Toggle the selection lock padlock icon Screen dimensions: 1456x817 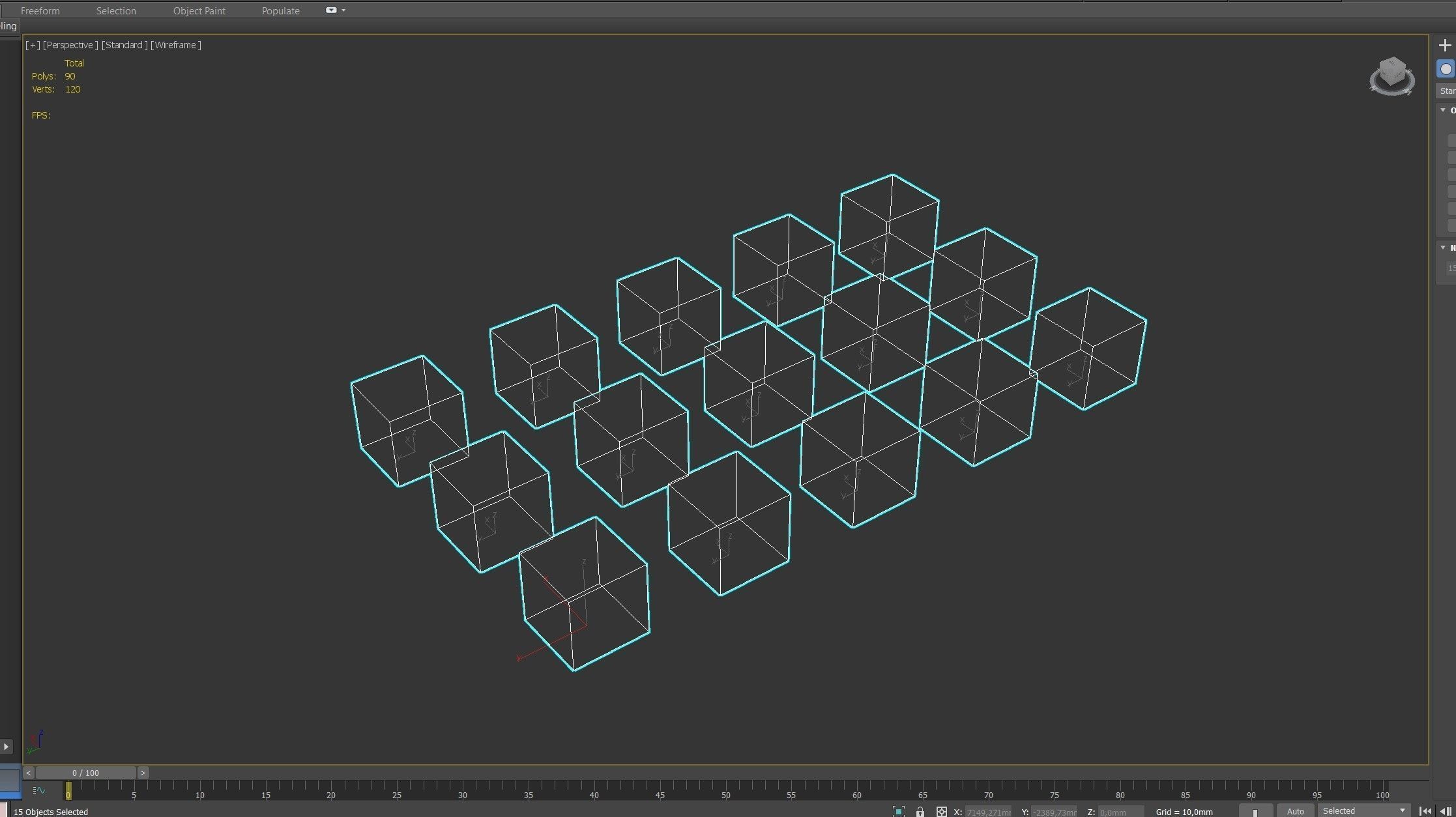click(920, 811)
